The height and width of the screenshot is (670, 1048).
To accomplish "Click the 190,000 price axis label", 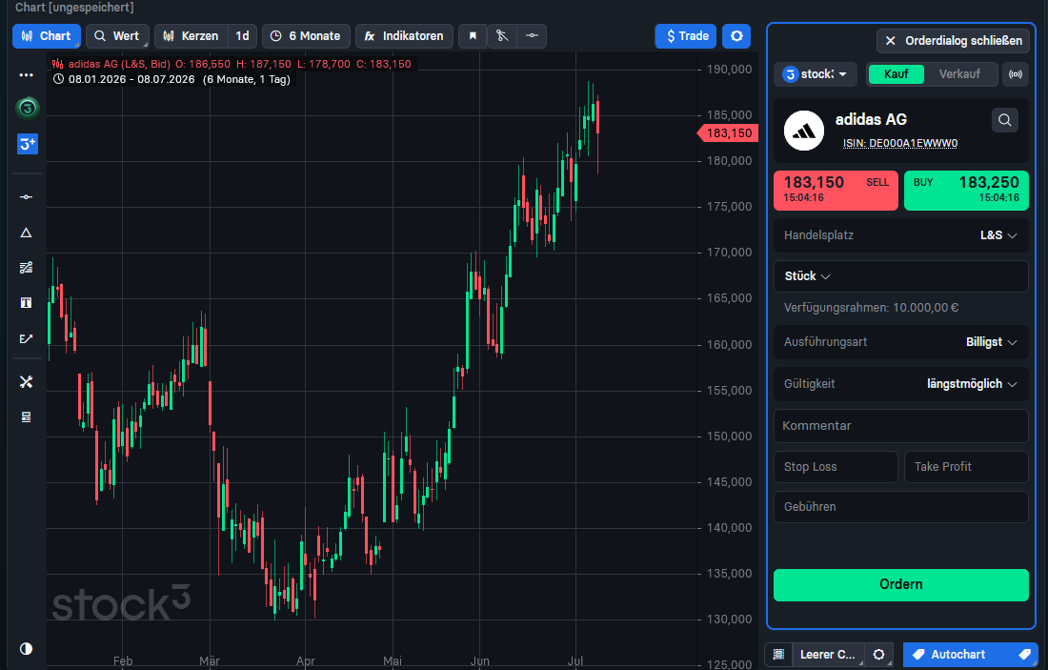I will pos(729,70).
